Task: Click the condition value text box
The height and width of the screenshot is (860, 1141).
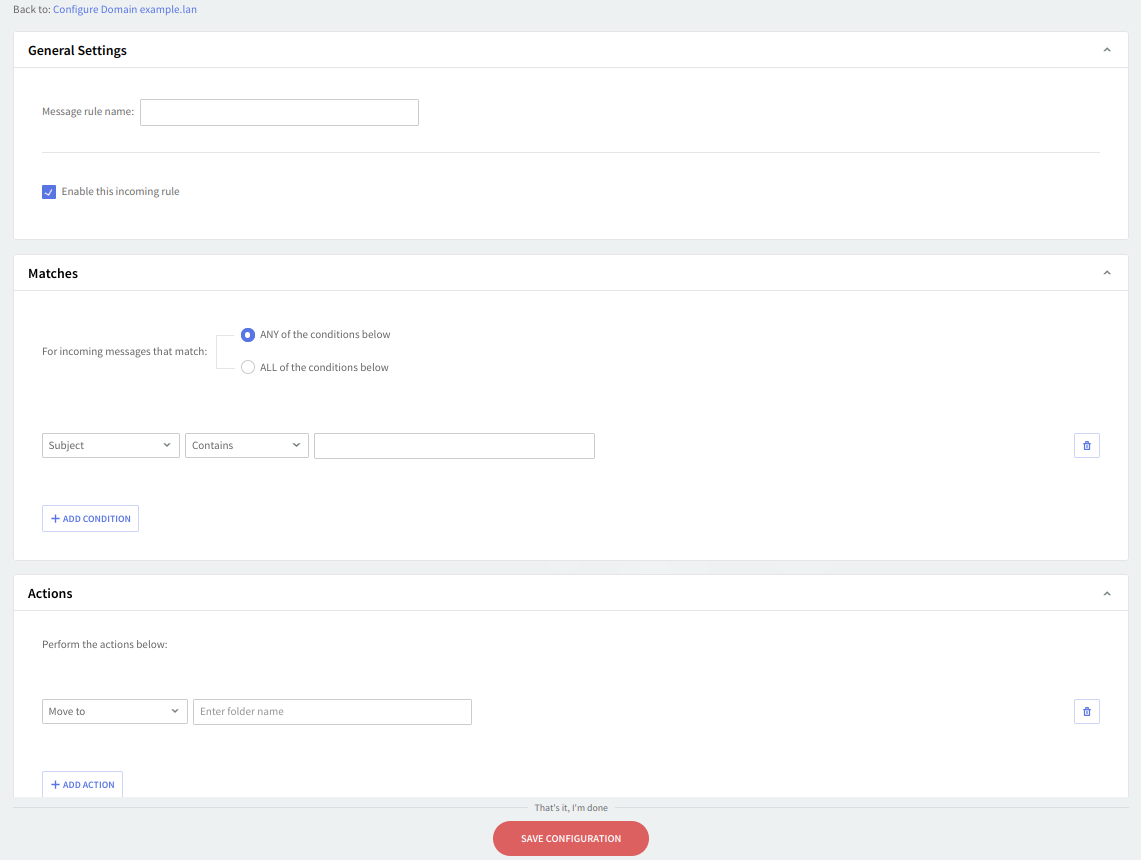Action: (x=454, y=446)
